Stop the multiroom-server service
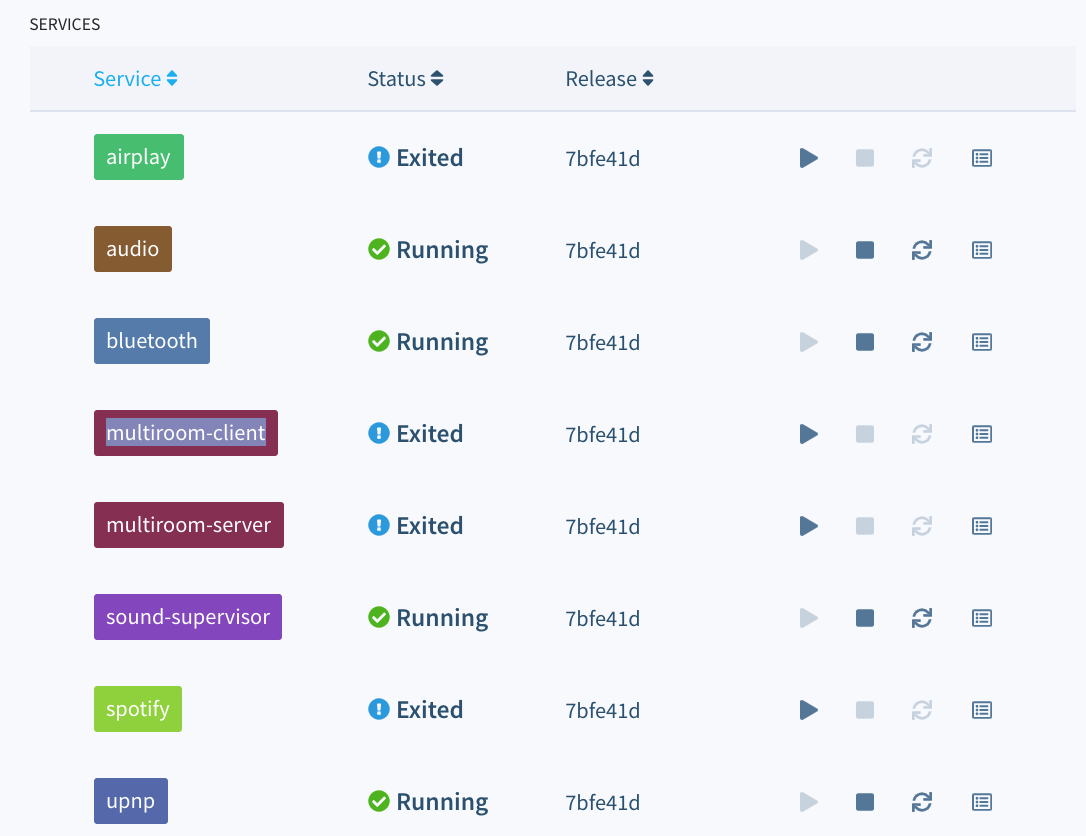This screenshot has width=1086, height=836. (864, 526)
